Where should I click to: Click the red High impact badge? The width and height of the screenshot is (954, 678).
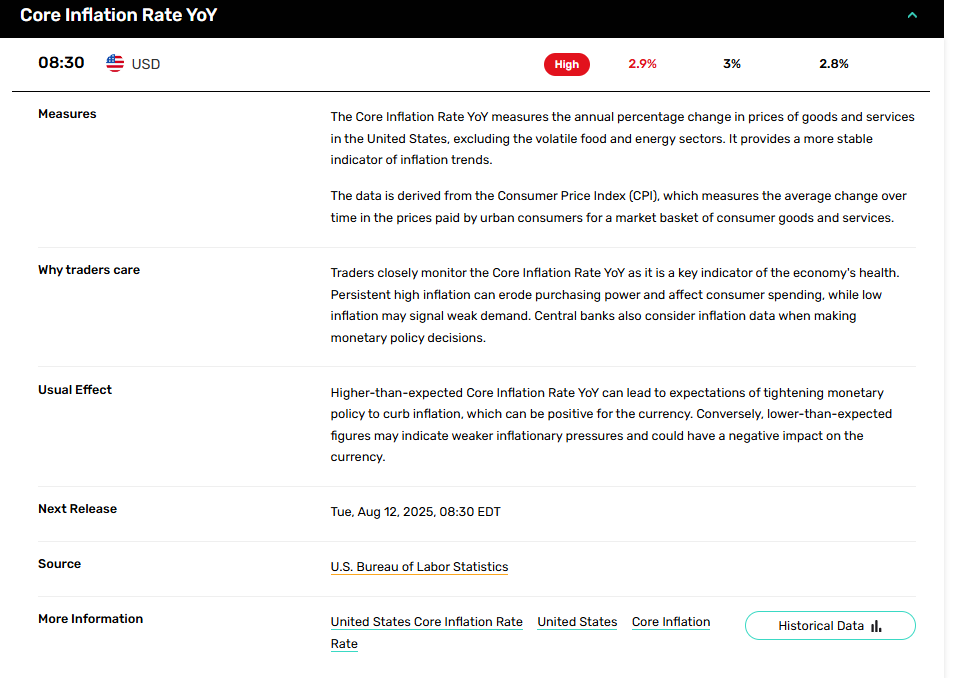point(566,65)
